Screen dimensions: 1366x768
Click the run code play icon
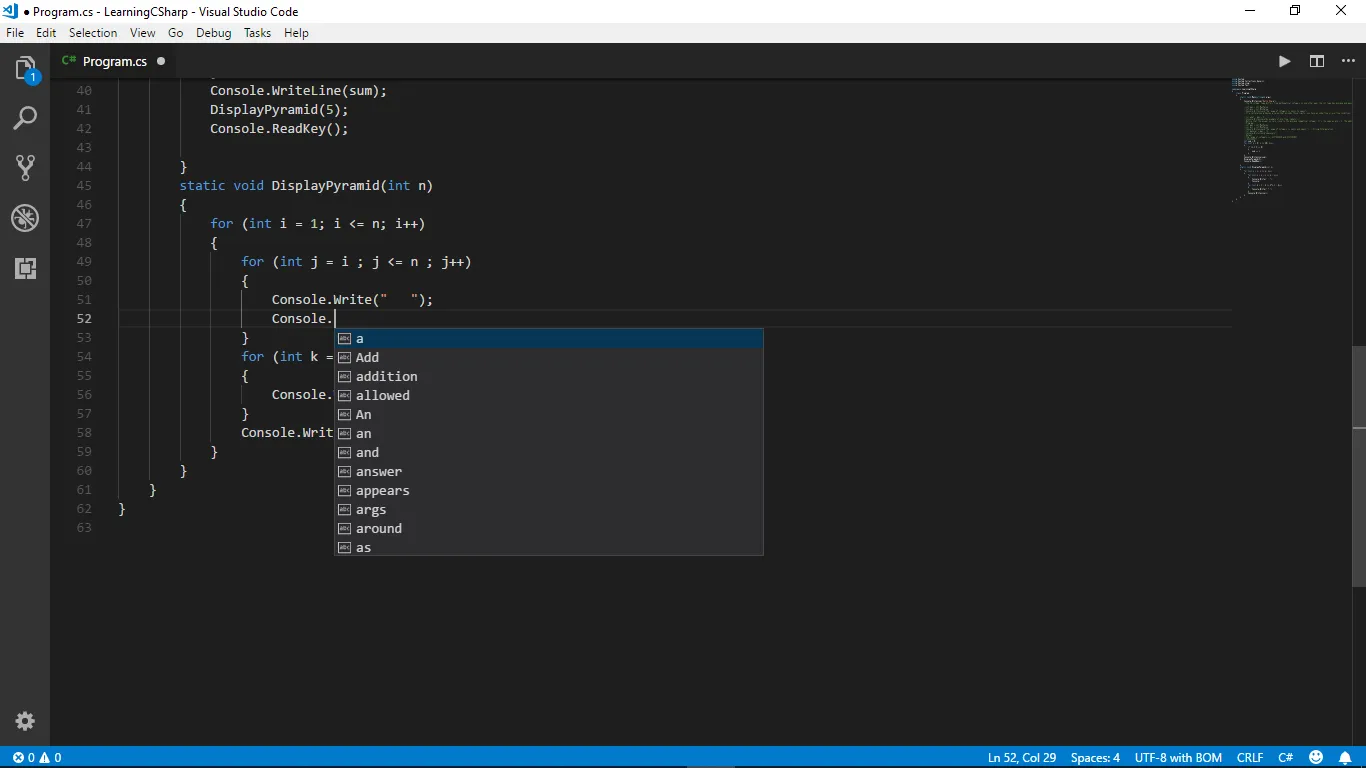[1285, 61]
